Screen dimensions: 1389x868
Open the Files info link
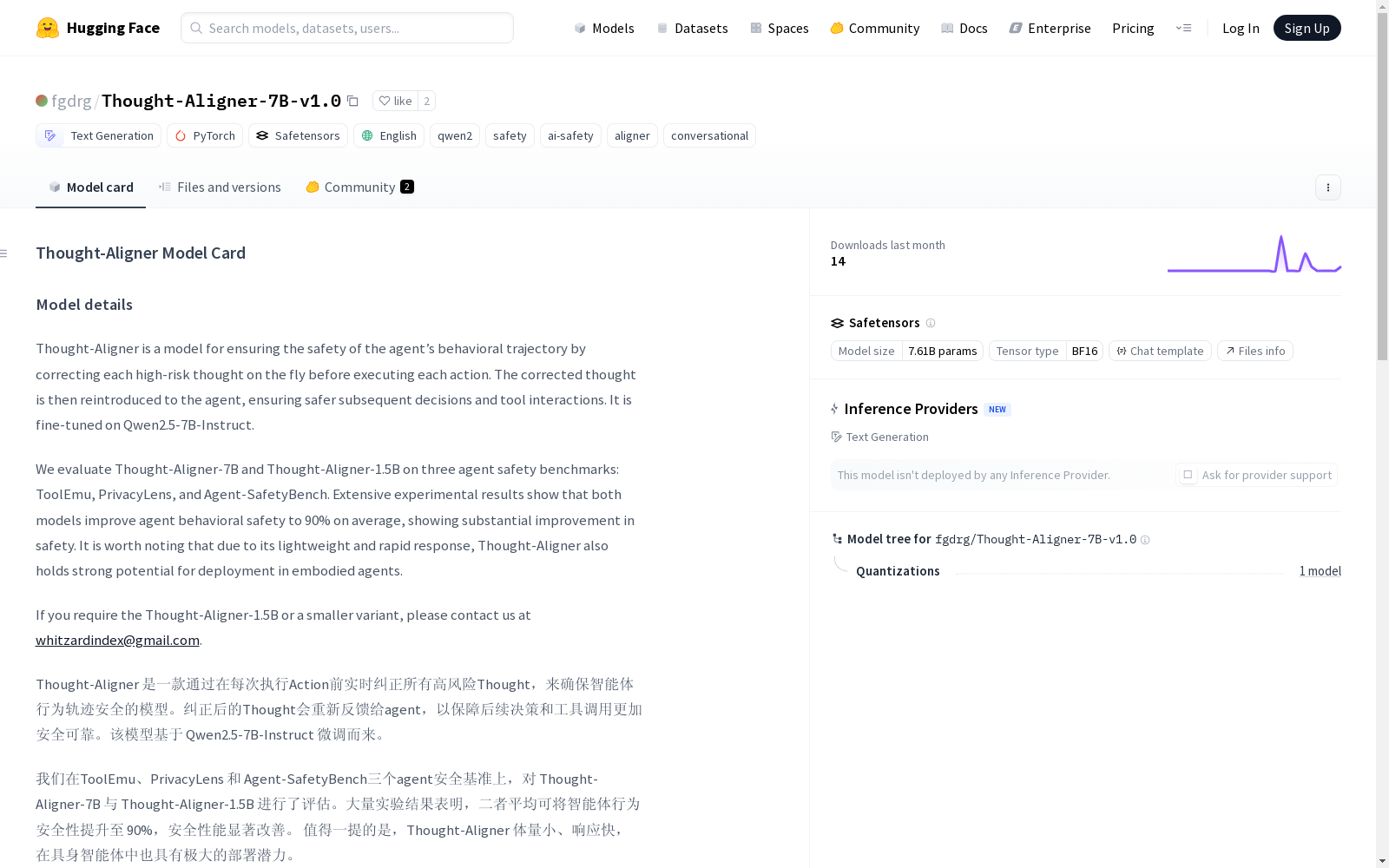pyautogui.click(x=1254, y=351)
